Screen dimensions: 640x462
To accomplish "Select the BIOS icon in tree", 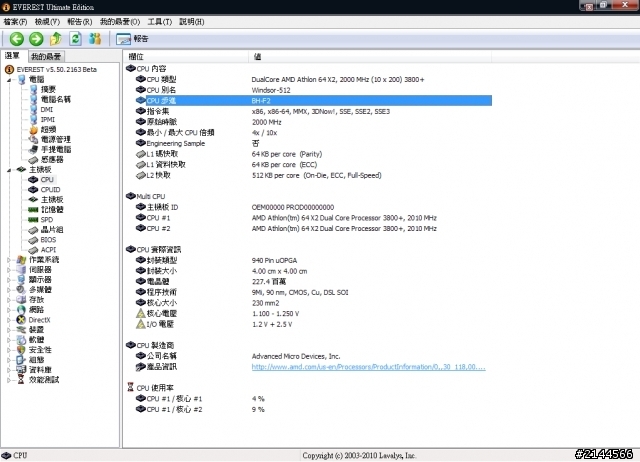I will 33,240.
